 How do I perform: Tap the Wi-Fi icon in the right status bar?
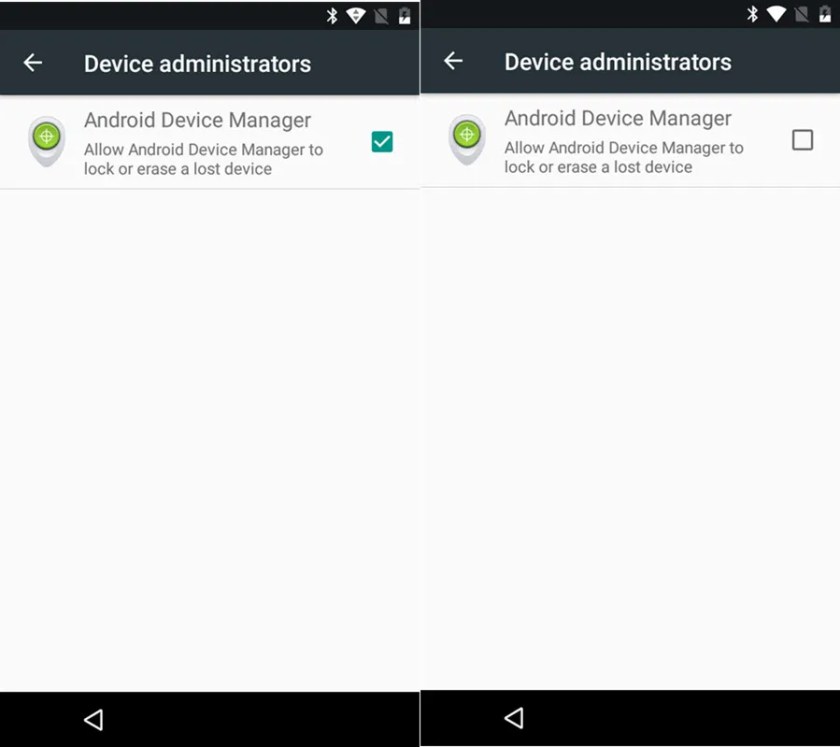(774, 14)
